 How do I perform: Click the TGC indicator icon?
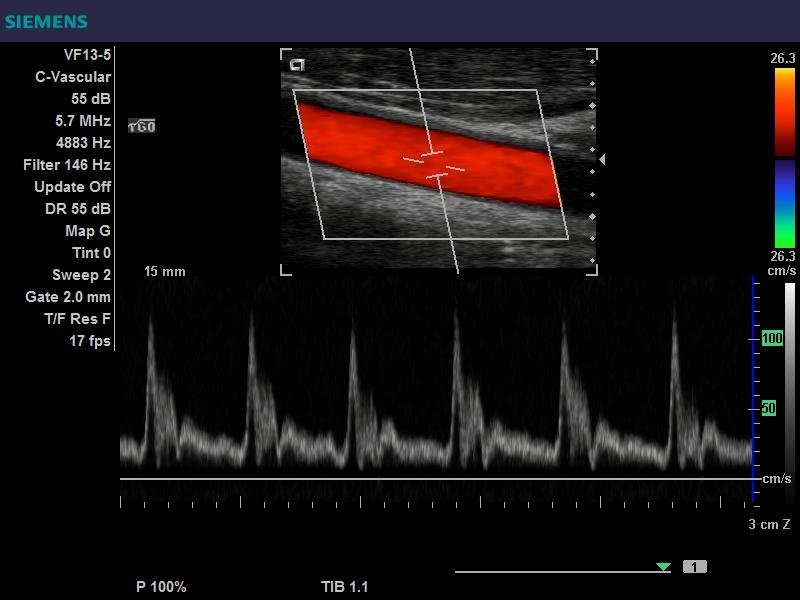pyautogui.click(x=141, y=126)
